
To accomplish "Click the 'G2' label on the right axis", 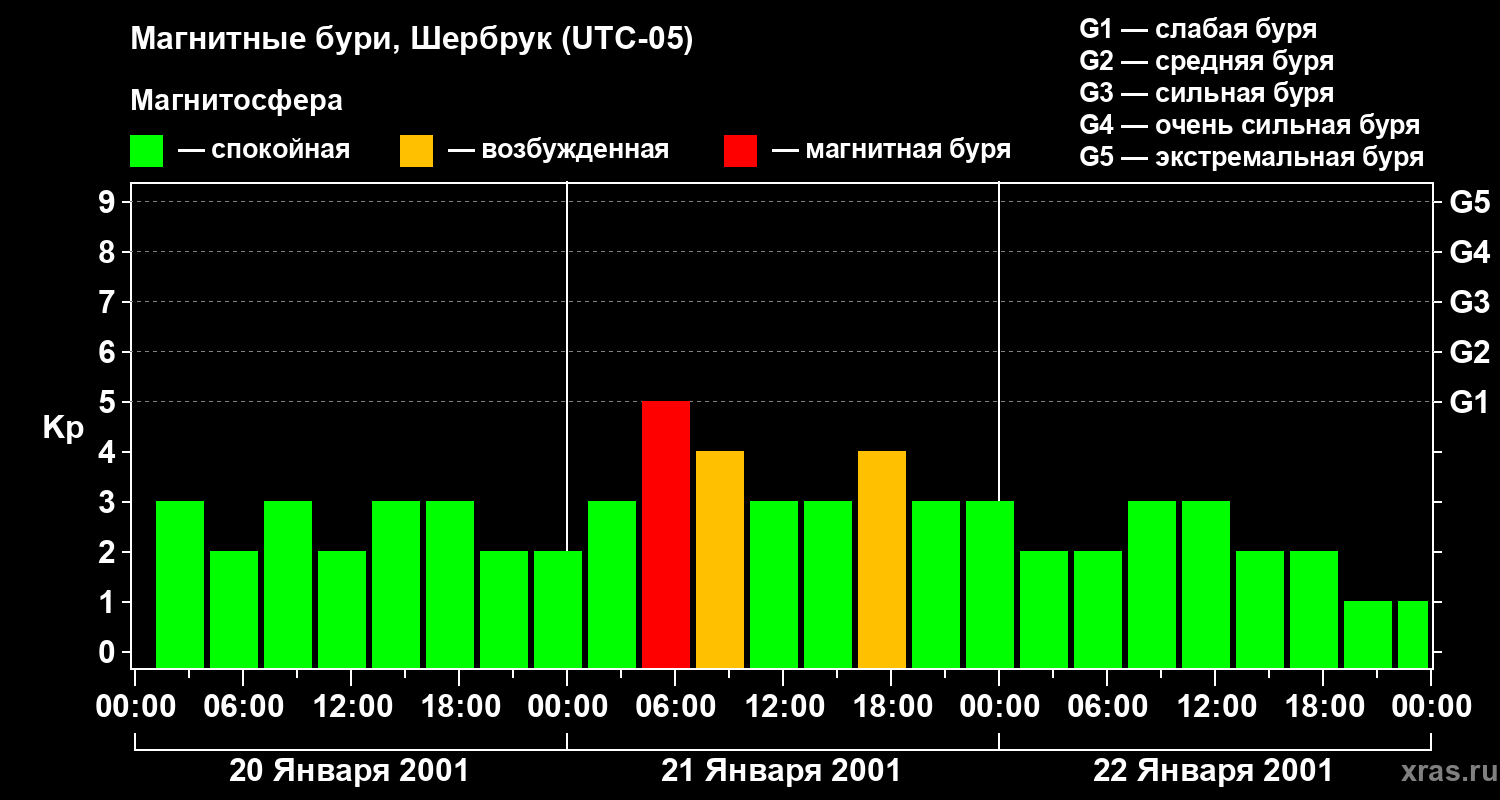I will point(1469,352).
